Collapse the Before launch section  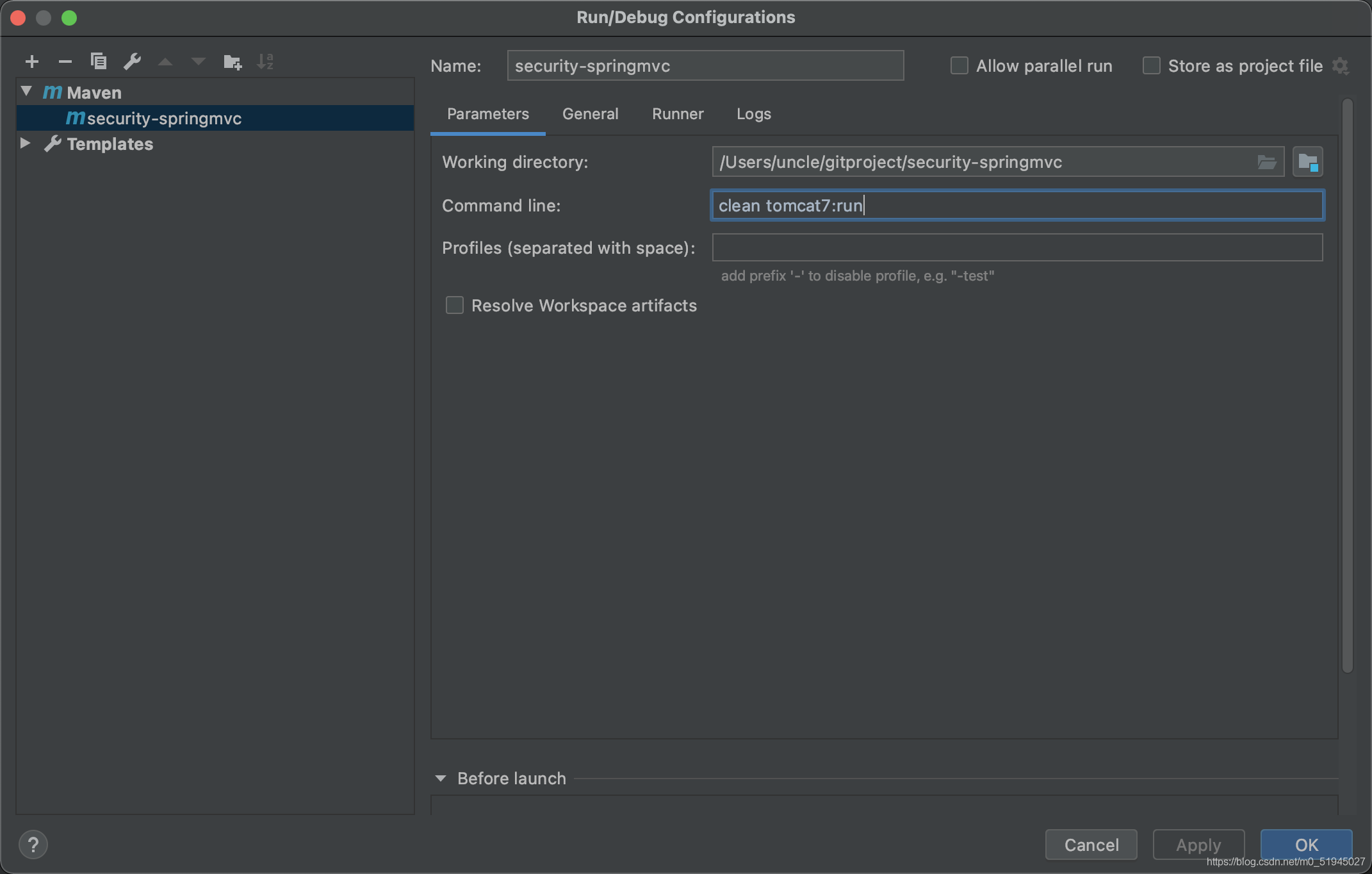pyautogui.click(x=441, y=779)
